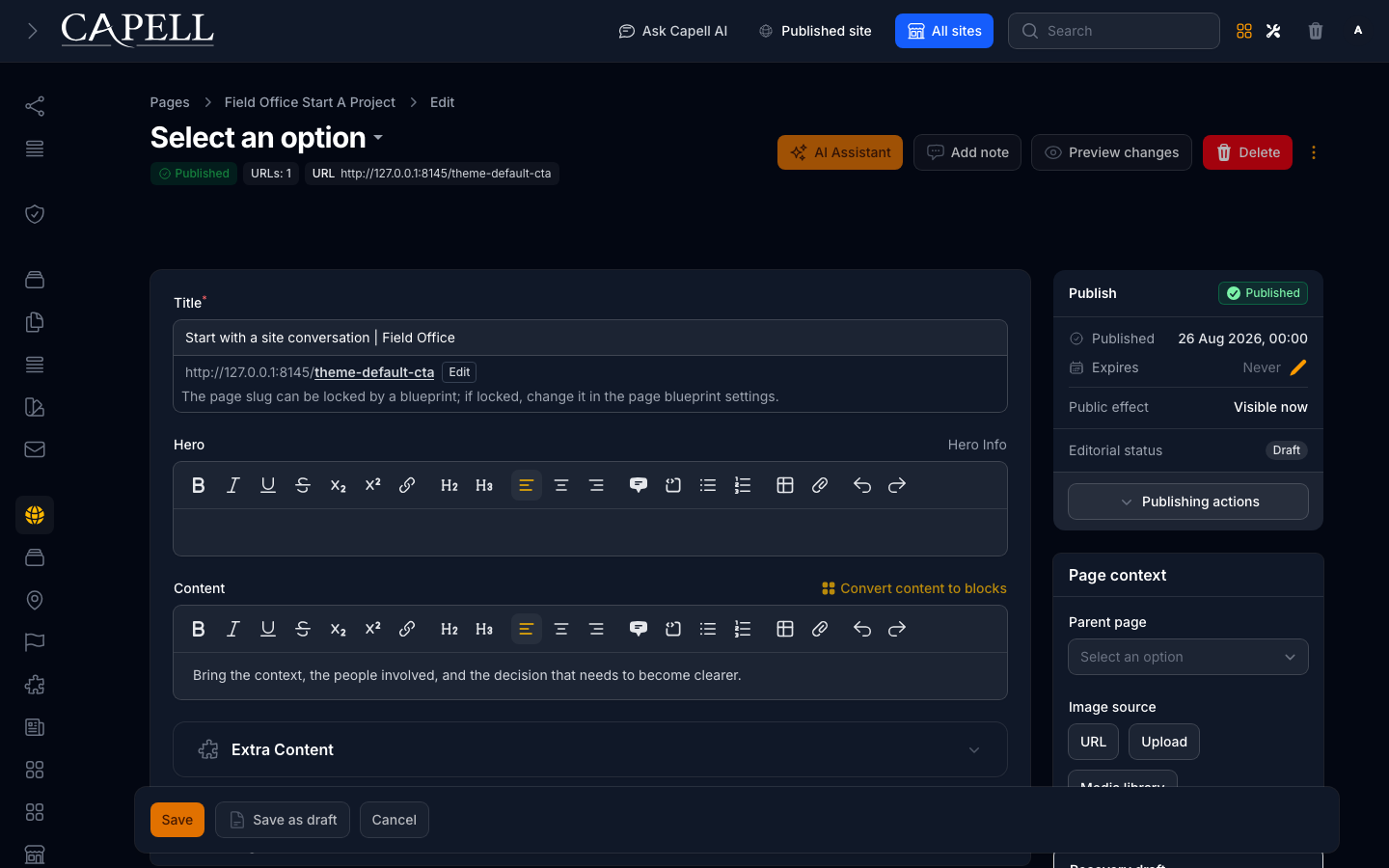Open the Publishing actions dropdown
The width and height of the screenshot is (1389, 868).
pyautogui.click(x=1188, y=502)
